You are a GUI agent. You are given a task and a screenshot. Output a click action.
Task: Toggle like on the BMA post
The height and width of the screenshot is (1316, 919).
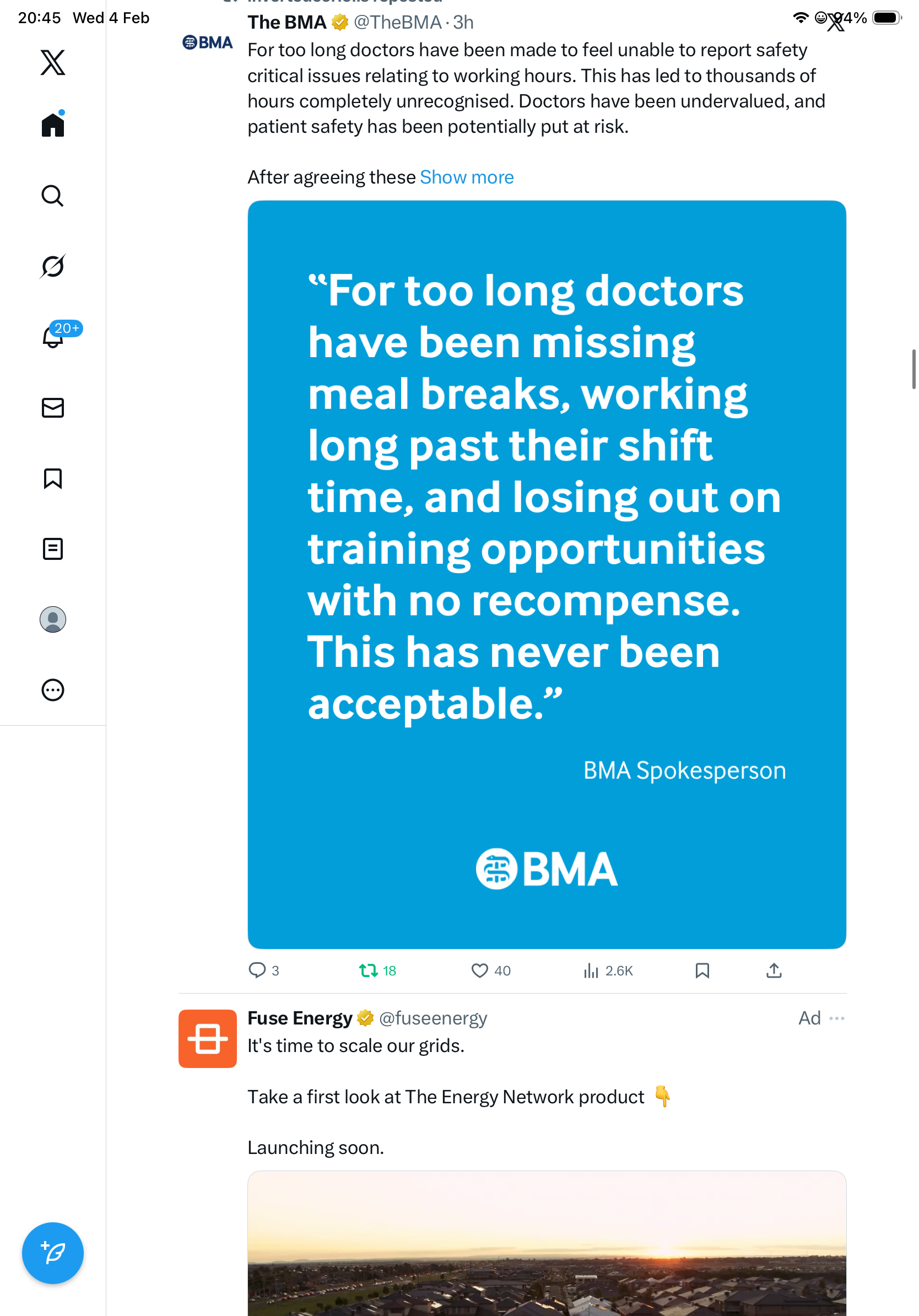pos(479,970)
